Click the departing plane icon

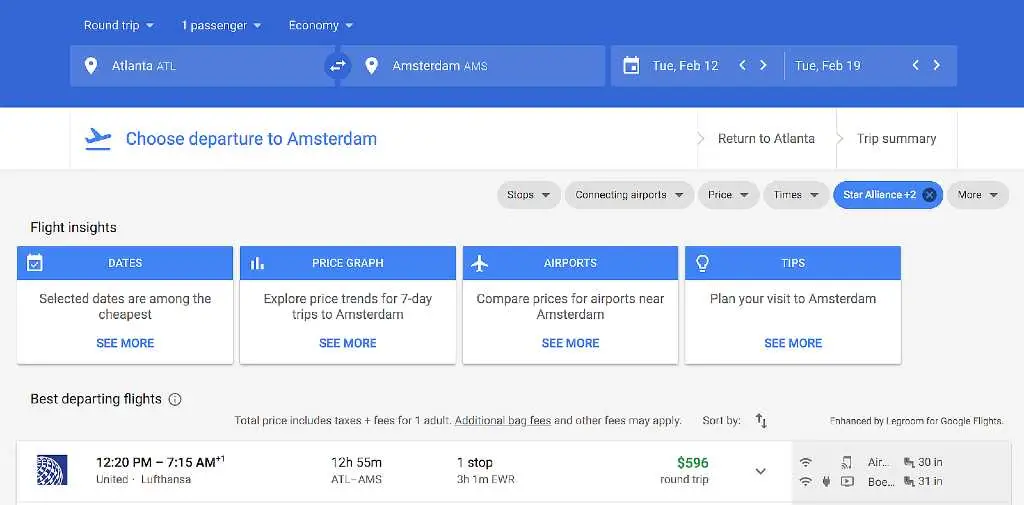tap(98, 139)
